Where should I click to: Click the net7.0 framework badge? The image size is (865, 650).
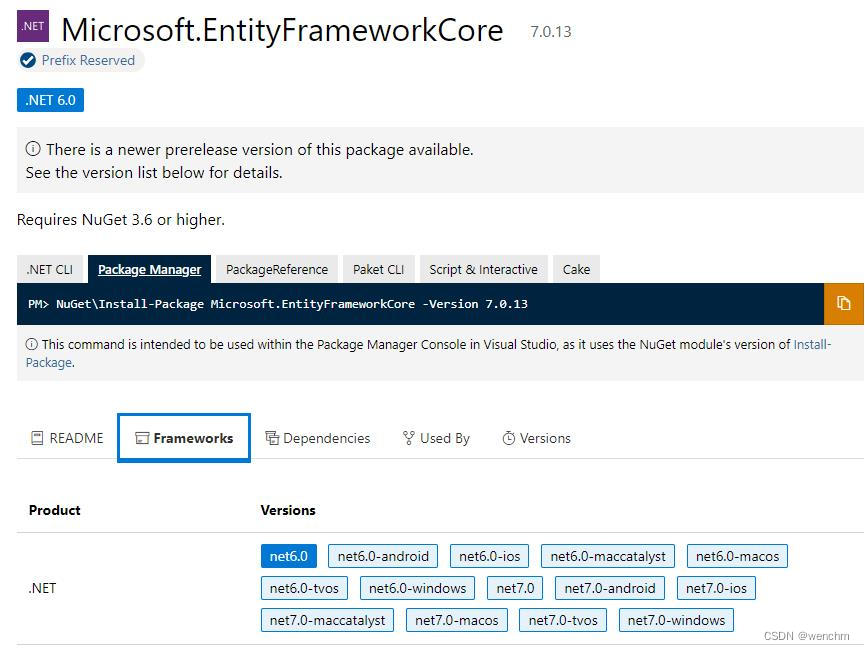tap(515, 588)
